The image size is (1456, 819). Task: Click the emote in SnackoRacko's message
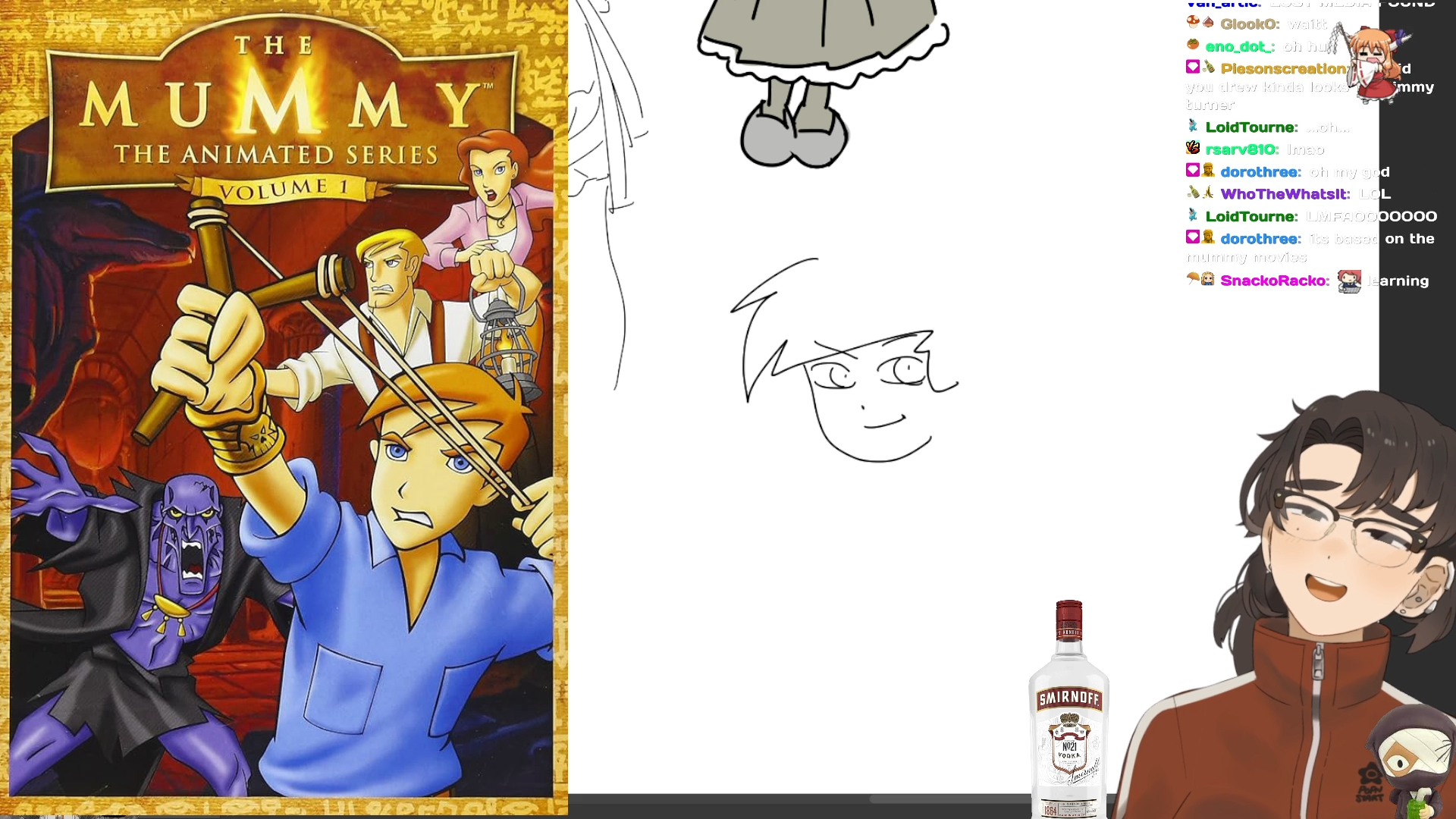(1349, 281)
